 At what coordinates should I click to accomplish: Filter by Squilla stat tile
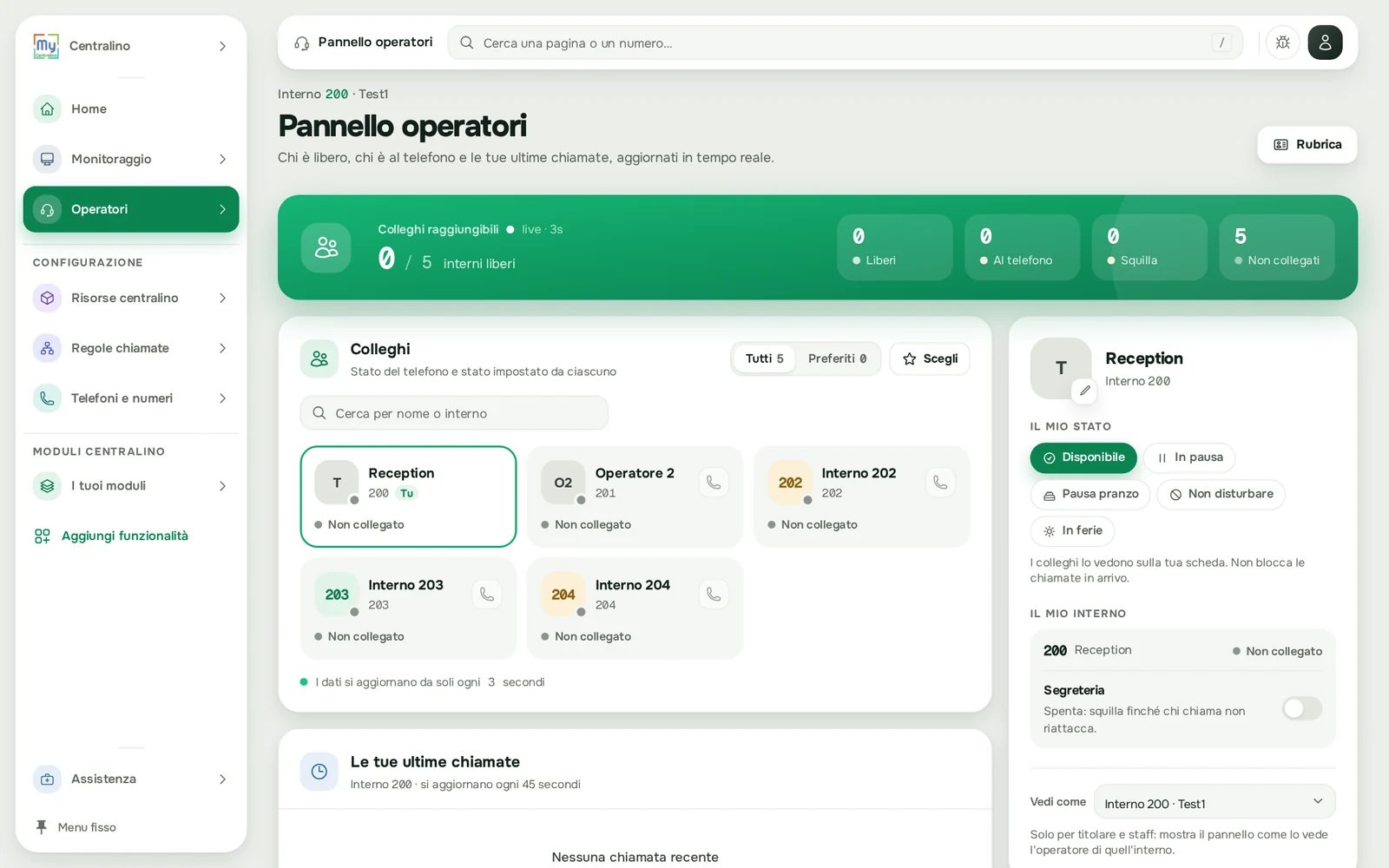[1149, 247]
